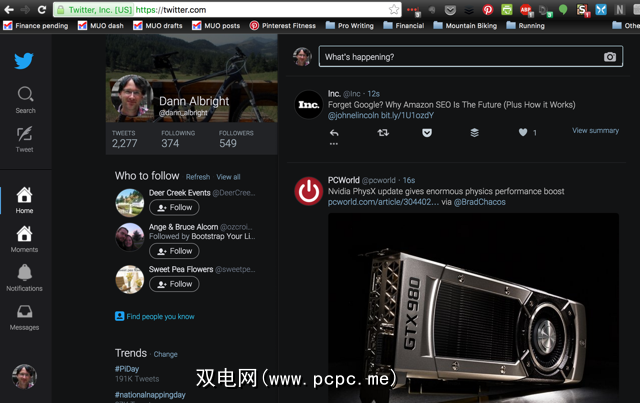Click the camera icon in tweet box
Image resolution: width=640 pixels, height=403 pixels.
[x=610, y=57]
